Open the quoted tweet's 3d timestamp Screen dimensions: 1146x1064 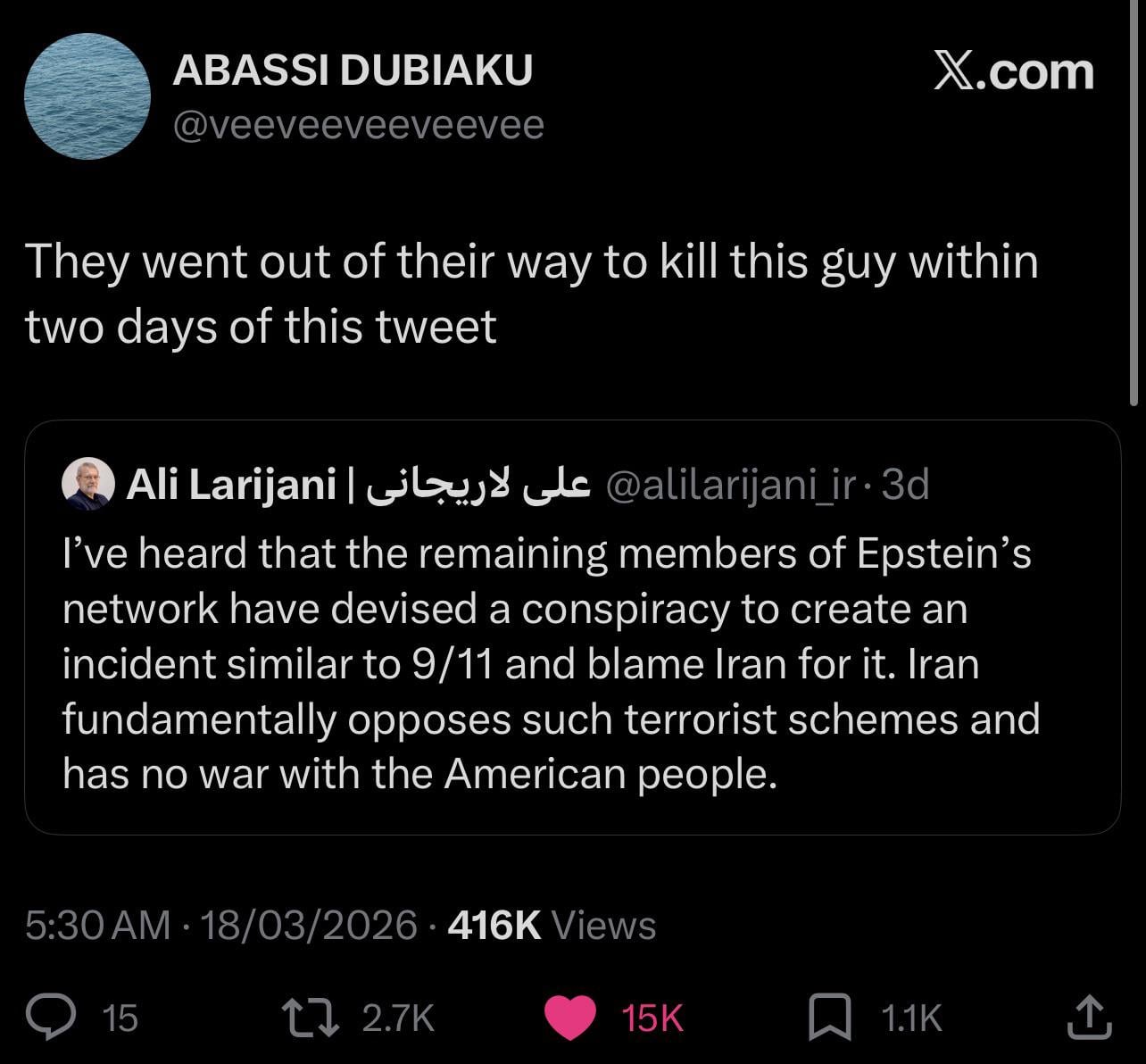coord(905,485)
